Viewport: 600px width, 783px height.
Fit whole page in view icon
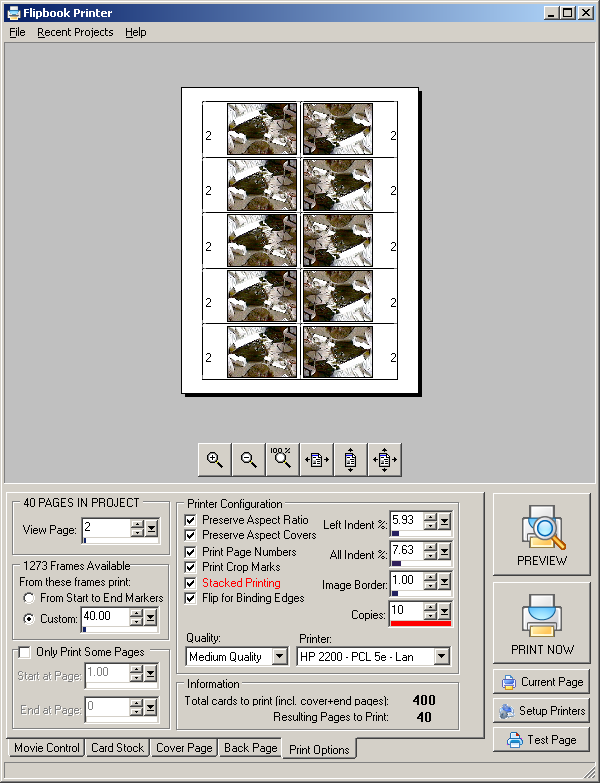384,460
